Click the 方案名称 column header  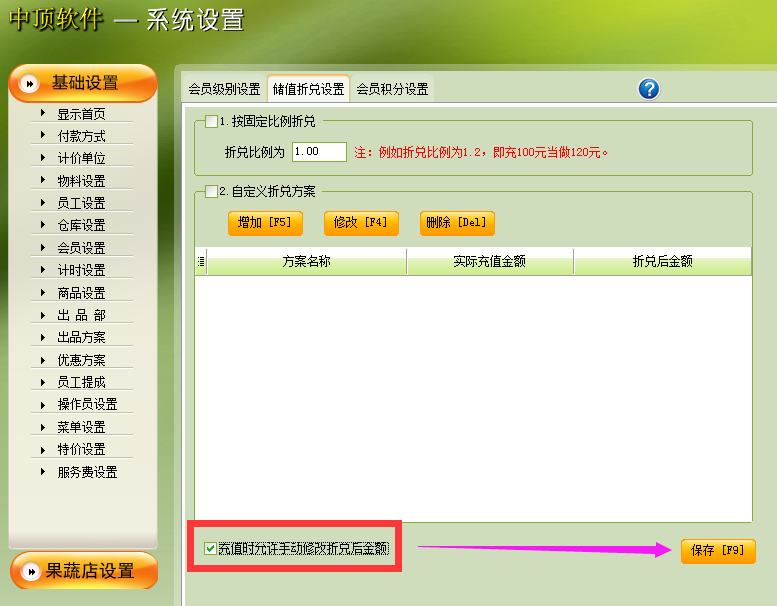(306, 262)
